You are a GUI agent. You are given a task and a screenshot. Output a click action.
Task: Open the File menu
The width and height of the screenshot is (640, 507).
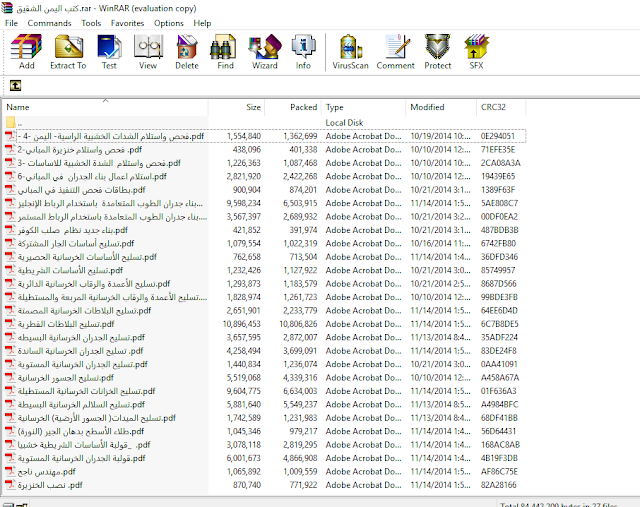tap(11, 23)
